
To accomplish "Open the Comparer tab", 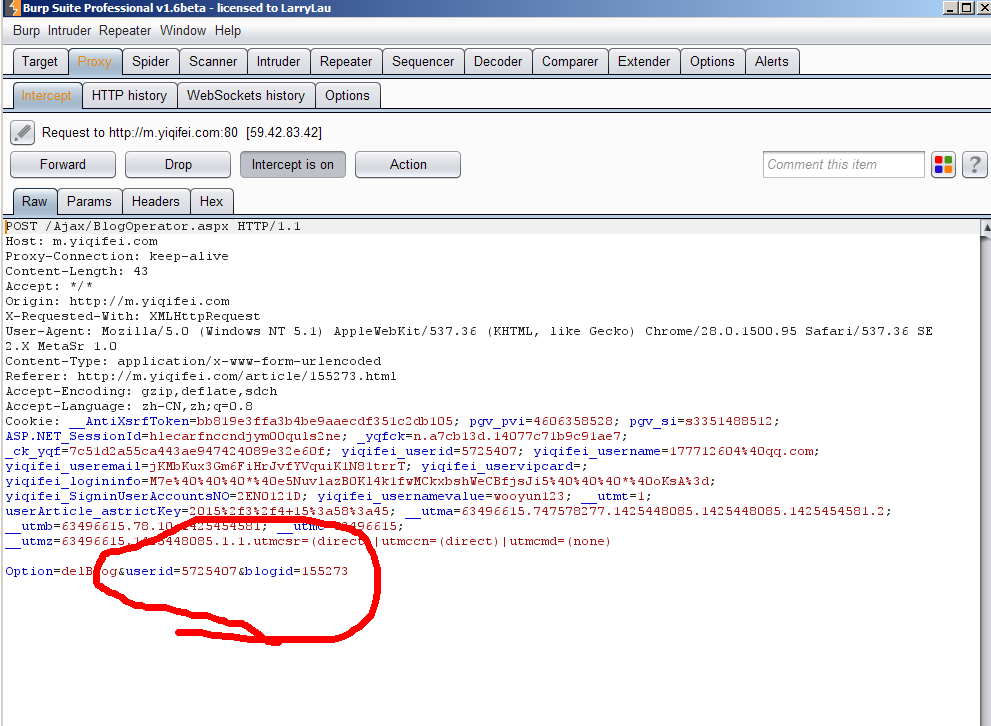I will pyautogui.click(x=569, y=61).
